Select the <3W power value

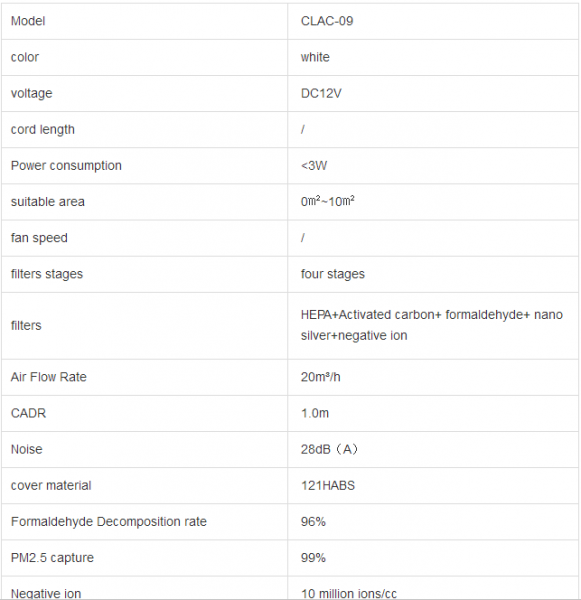tap(314, 166)
